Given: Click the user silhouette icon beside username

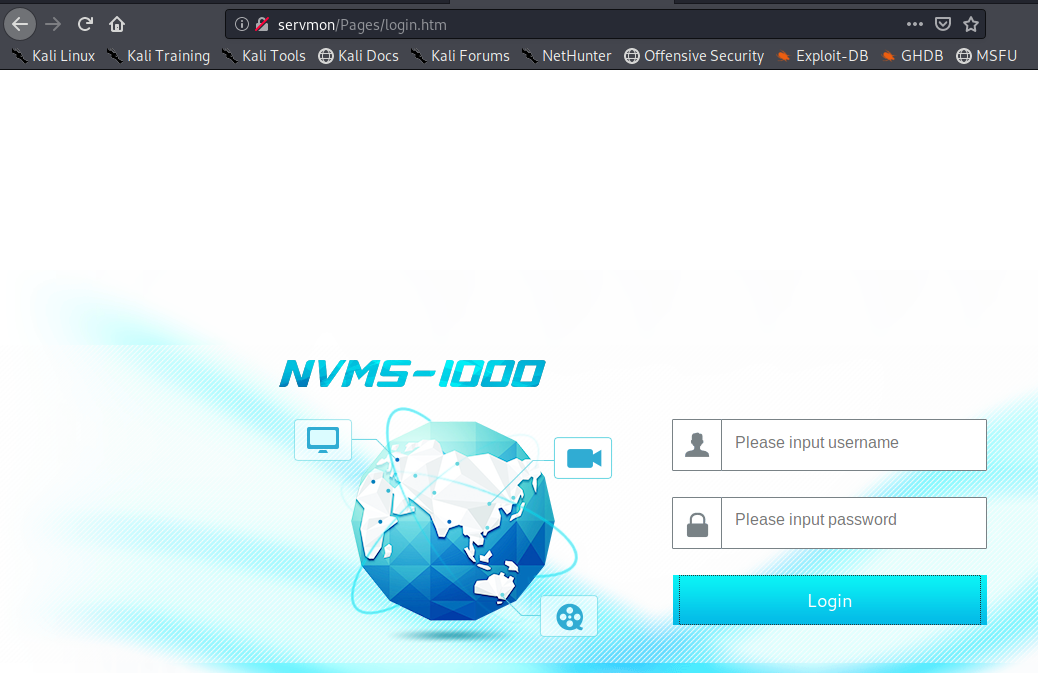Looking at the screenshot, I should [x=696, y=445].
